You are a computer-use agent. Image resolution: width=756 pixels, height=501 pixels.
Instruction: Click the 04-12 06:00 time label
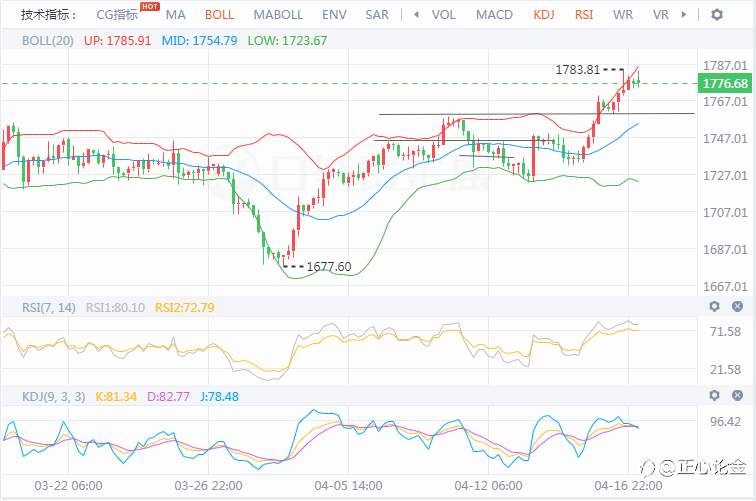point(488,486)
